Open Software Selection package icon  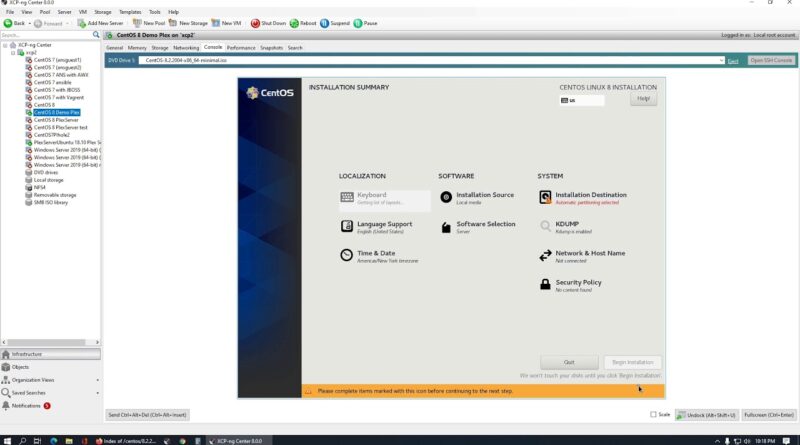446,227
